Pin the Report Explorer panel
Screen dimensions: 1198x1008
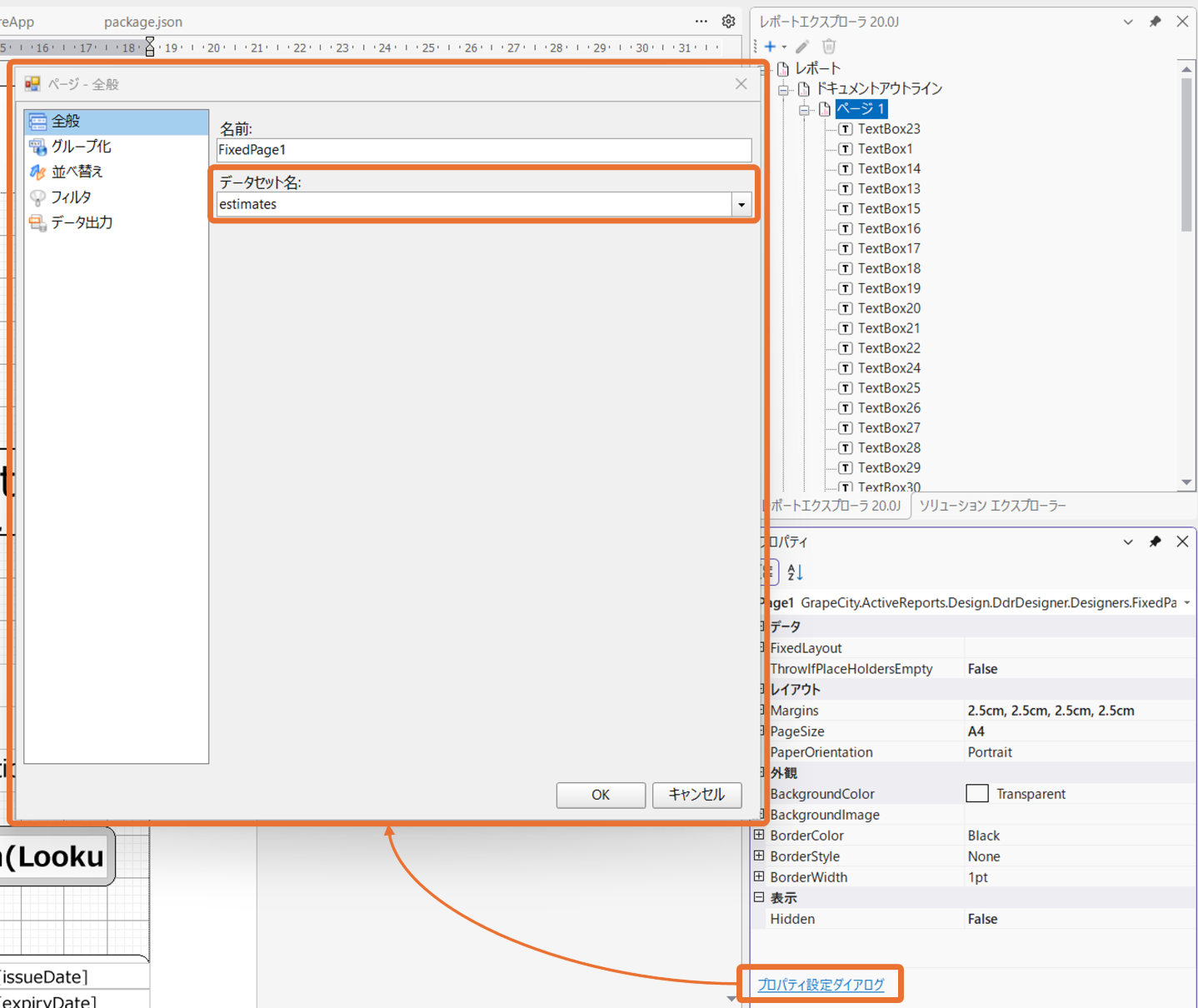[x=1155, y=22]
